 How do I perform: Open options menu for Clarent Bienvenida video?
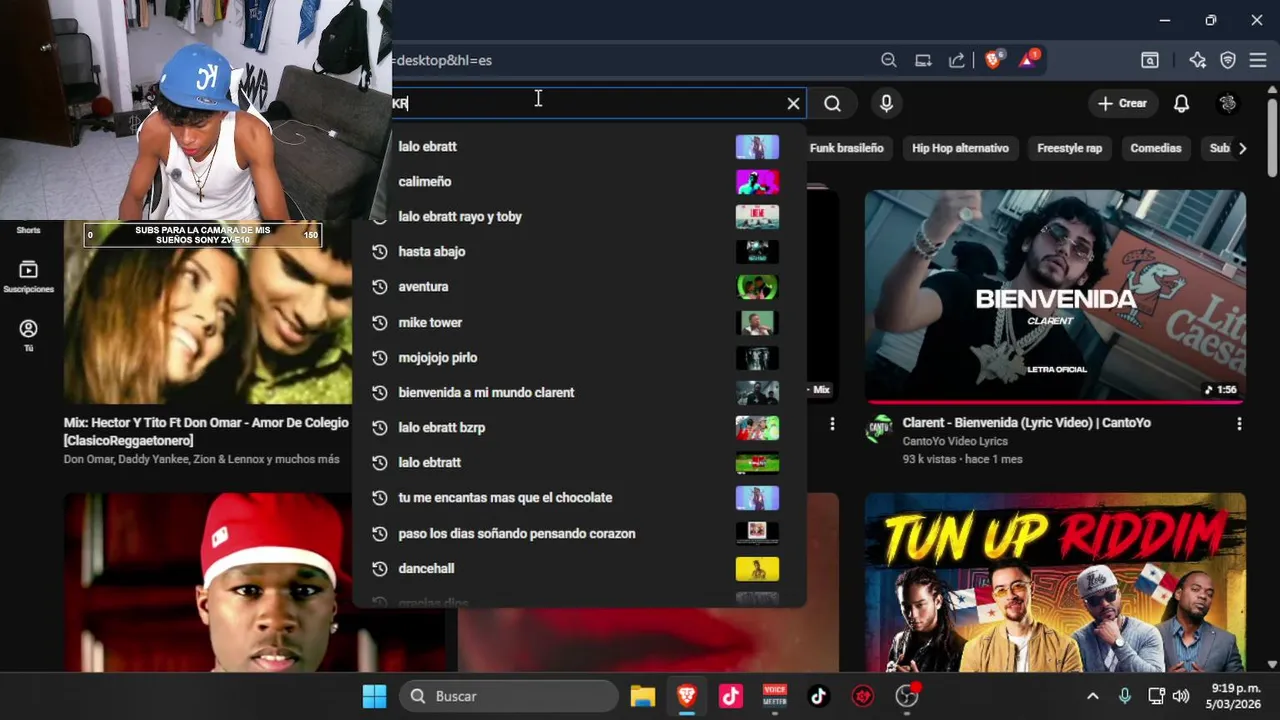1239,424
